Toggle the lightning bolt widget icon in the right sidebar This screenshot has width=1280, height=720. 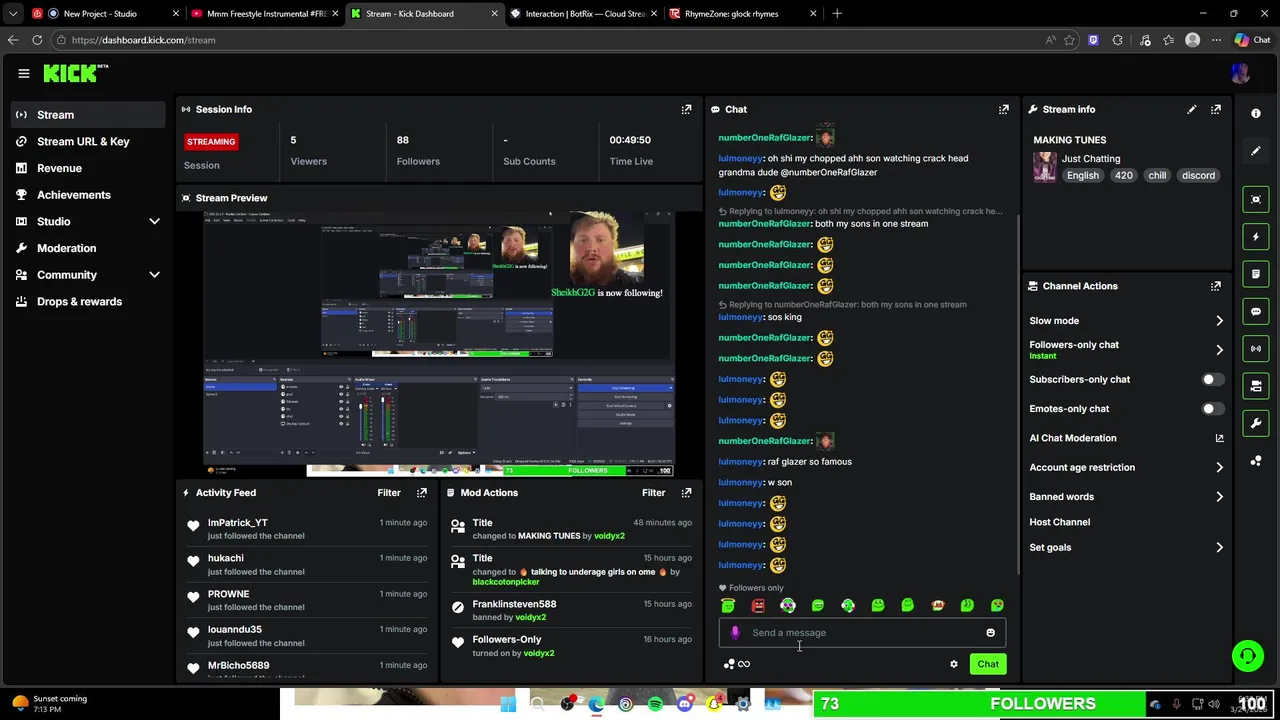tap(1256, 237)
